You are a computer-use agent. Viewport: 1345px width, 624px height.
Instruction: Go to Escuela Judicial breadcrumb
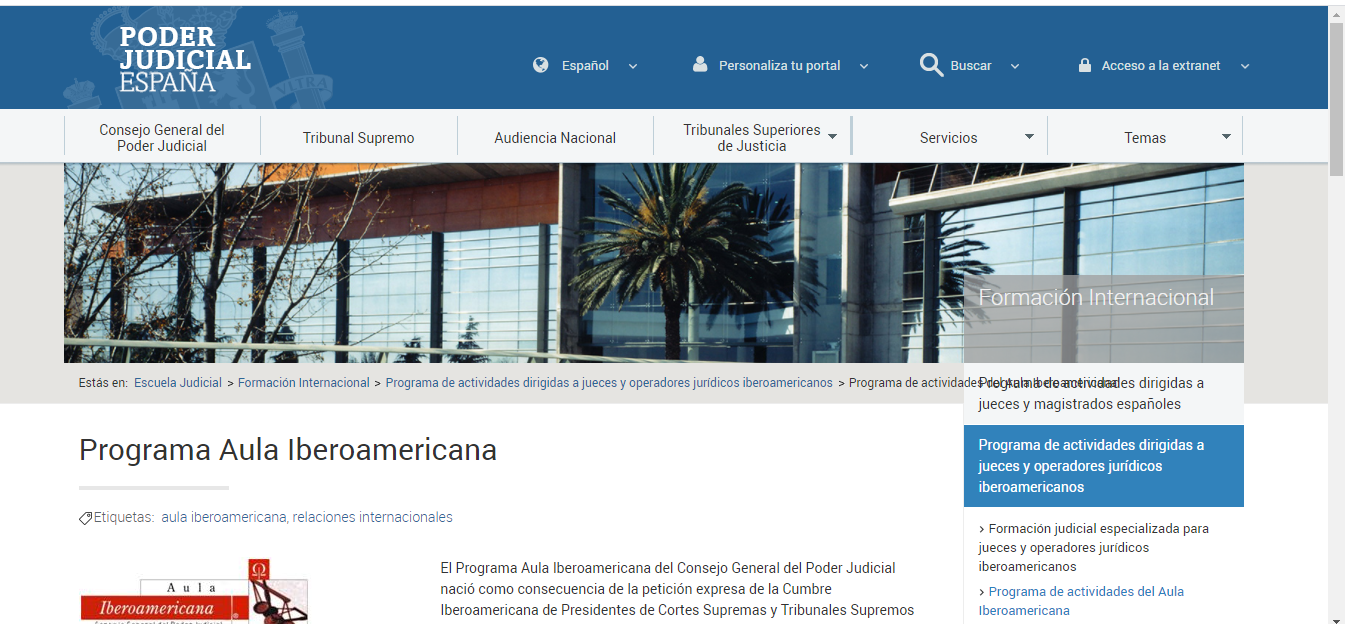tap(178, 383)
